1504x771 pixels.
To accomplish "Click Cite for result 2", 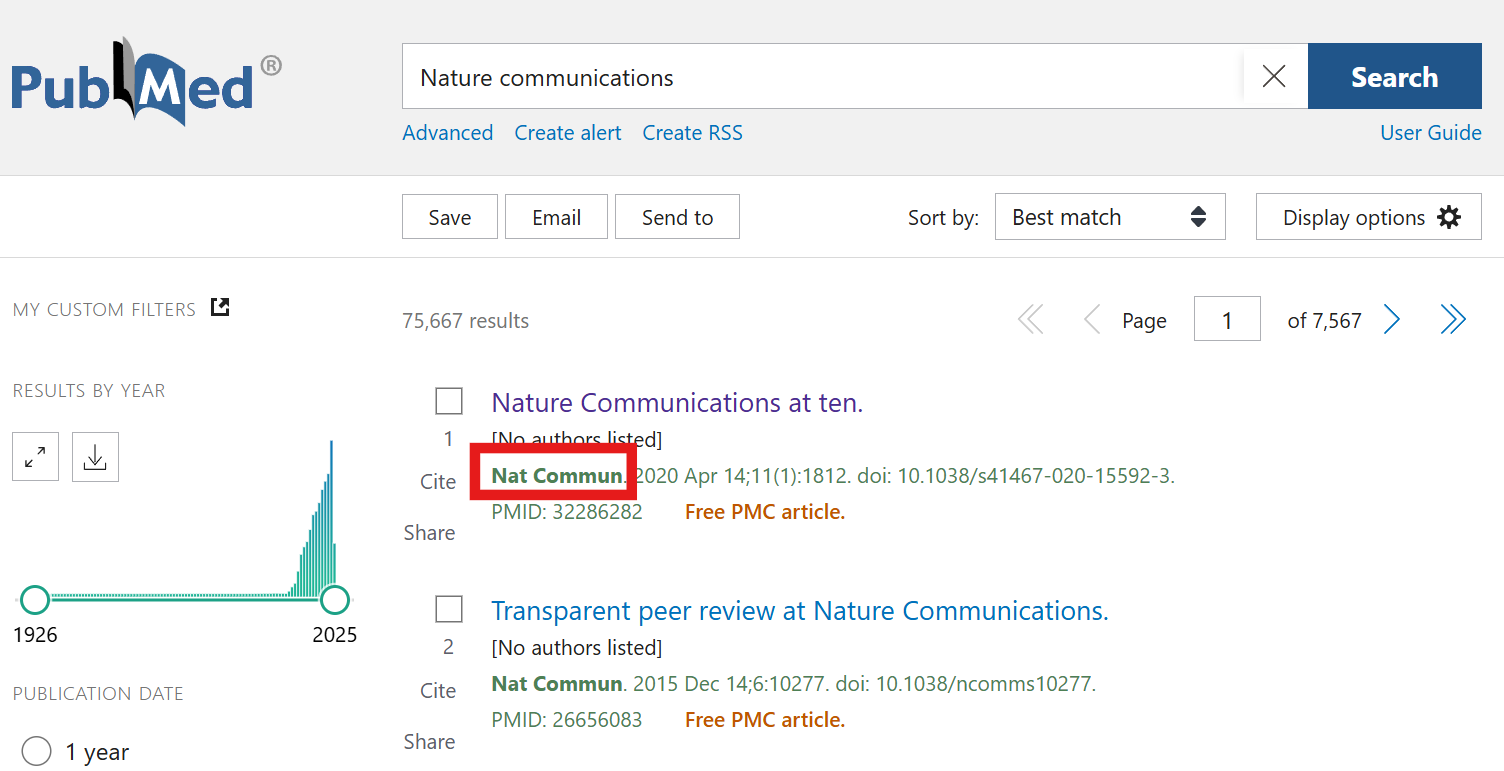I will tap(438, 691).
